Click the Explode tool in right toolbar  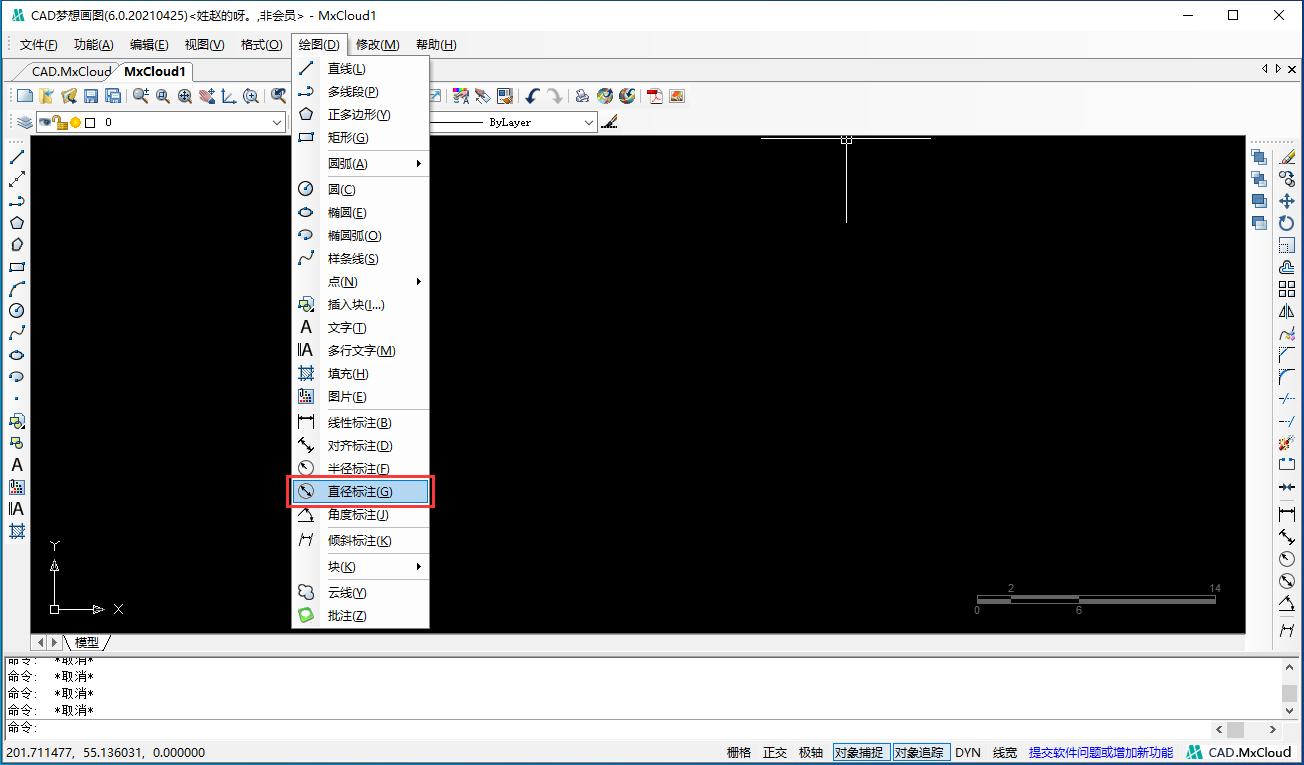click(1287, 443)
